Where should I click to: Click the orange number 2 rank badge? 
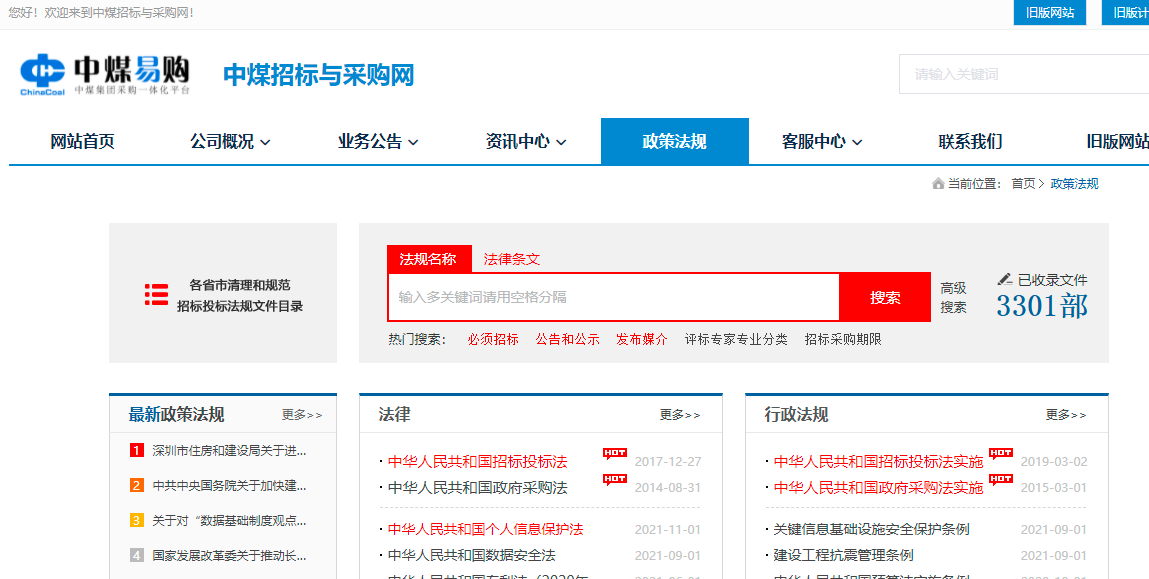[137, 485]
